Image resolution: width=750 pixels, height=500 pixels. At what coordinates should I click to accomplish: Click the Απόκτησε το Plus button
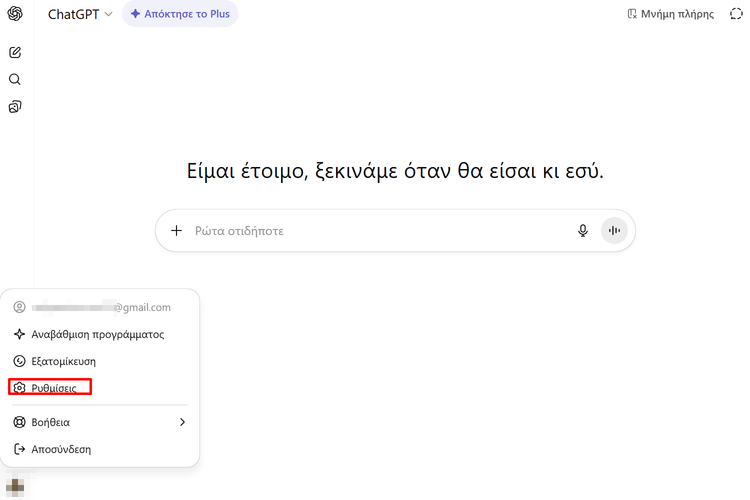pyautogui.click(x=180, y=14)
